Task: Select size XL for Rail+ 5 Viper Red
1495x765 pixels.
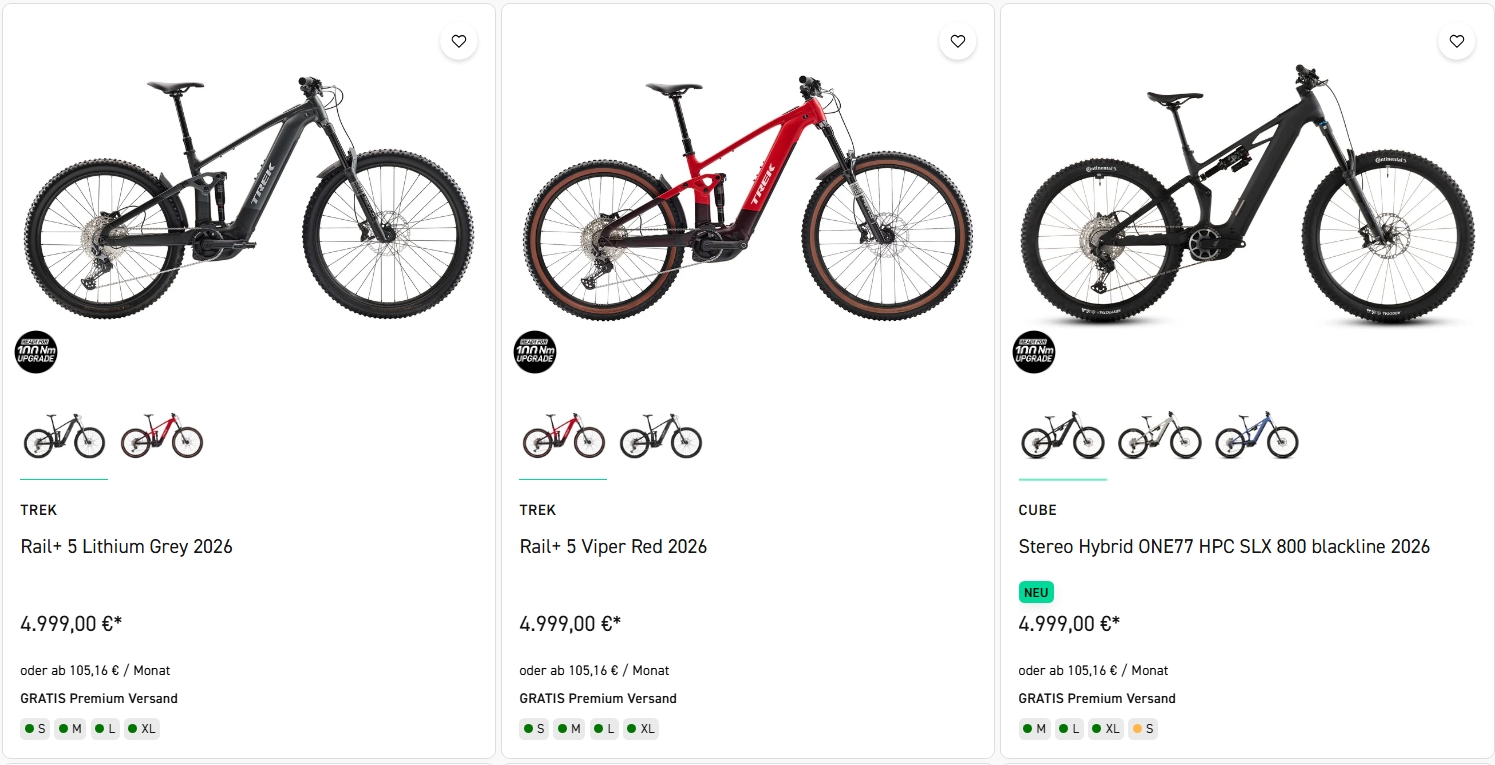Action: pyautogui.click(x=641, y=729)
